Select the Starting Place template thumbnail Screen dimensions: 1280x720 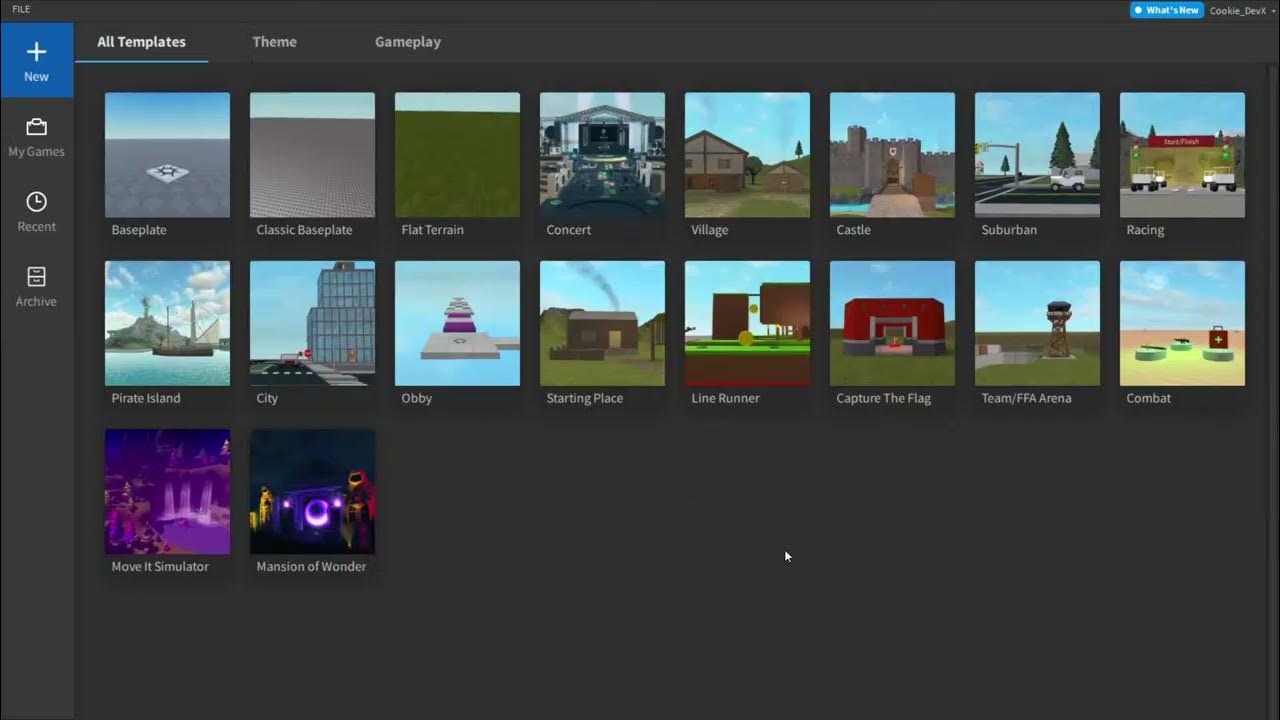click(x=602, y=323)
